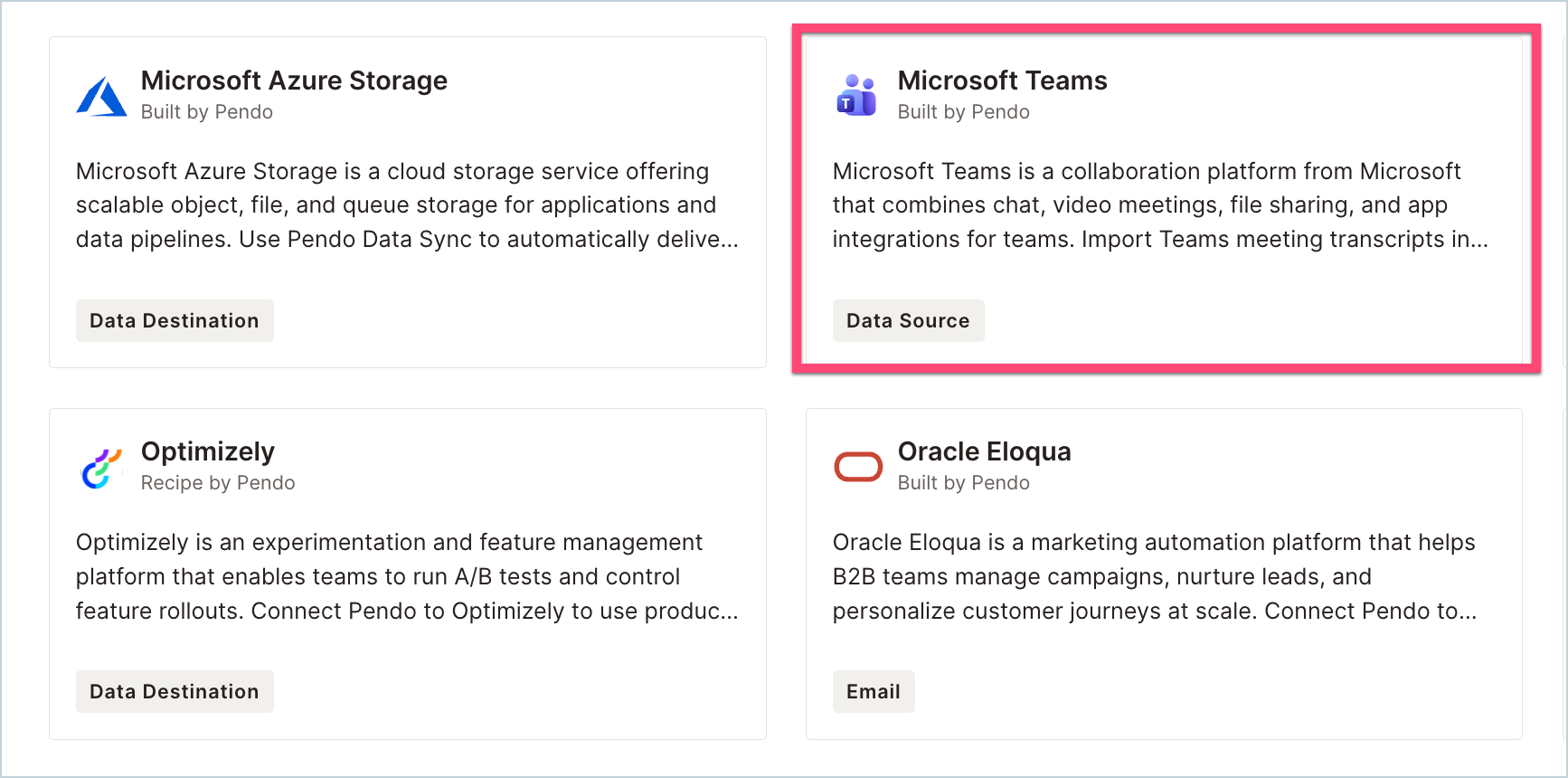Open the Oracle Eloqua integration title

pyautogui.click(x=984, y=451)
